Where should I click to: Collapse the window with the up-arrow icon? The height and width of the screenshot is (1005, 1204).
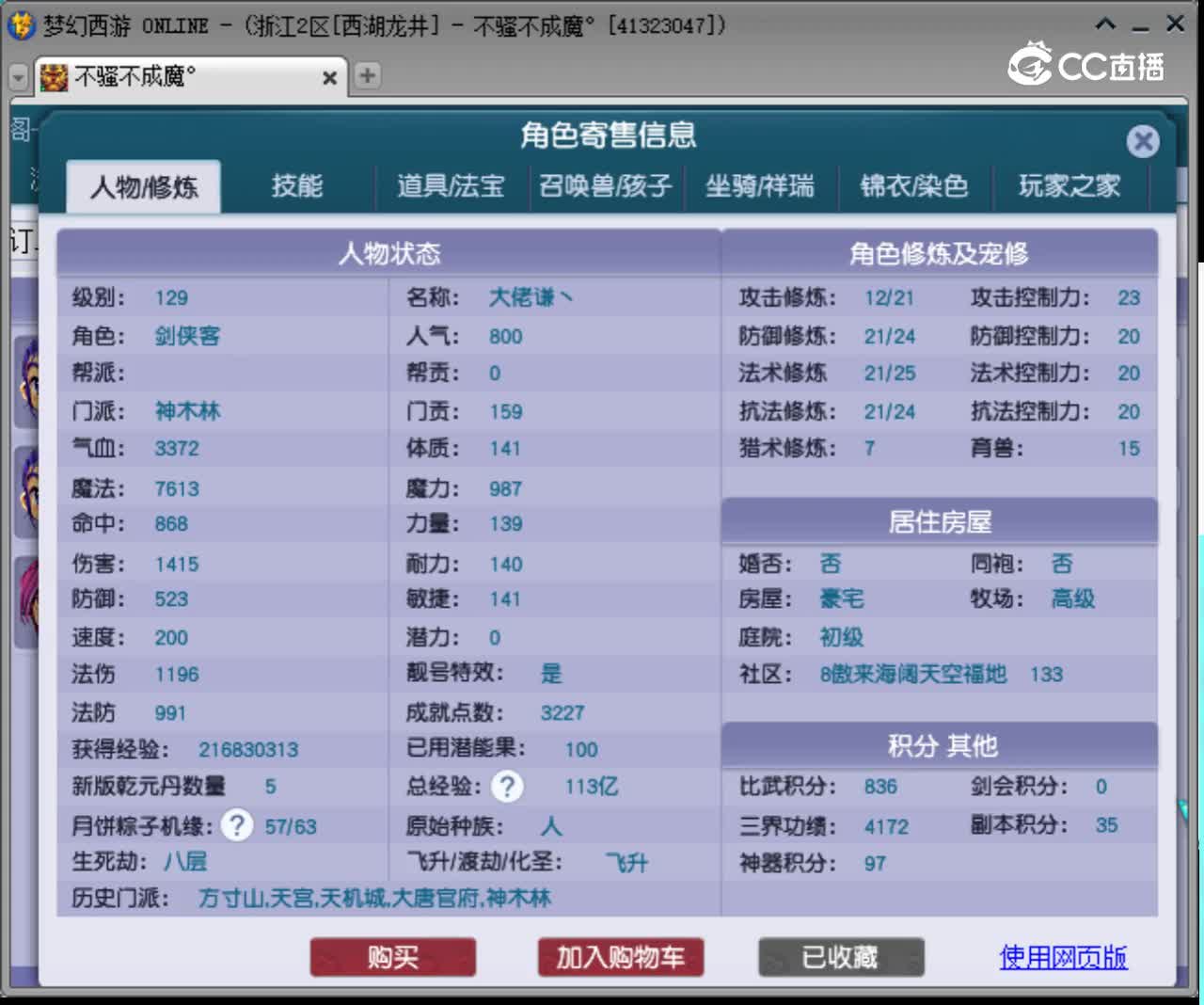coord(1106,24)
